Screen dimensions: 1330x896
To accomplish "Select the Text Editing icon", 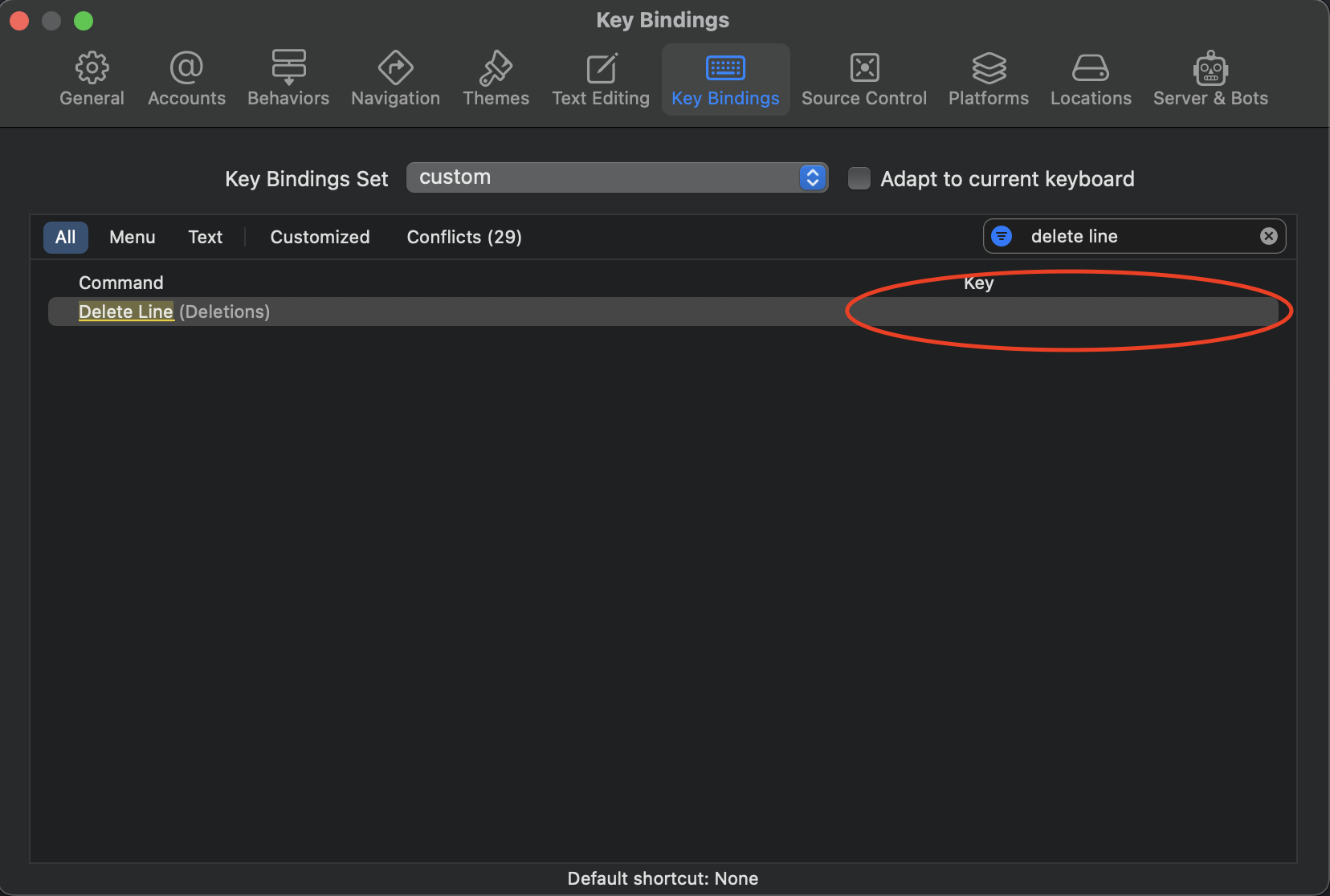I will [600, 78].
